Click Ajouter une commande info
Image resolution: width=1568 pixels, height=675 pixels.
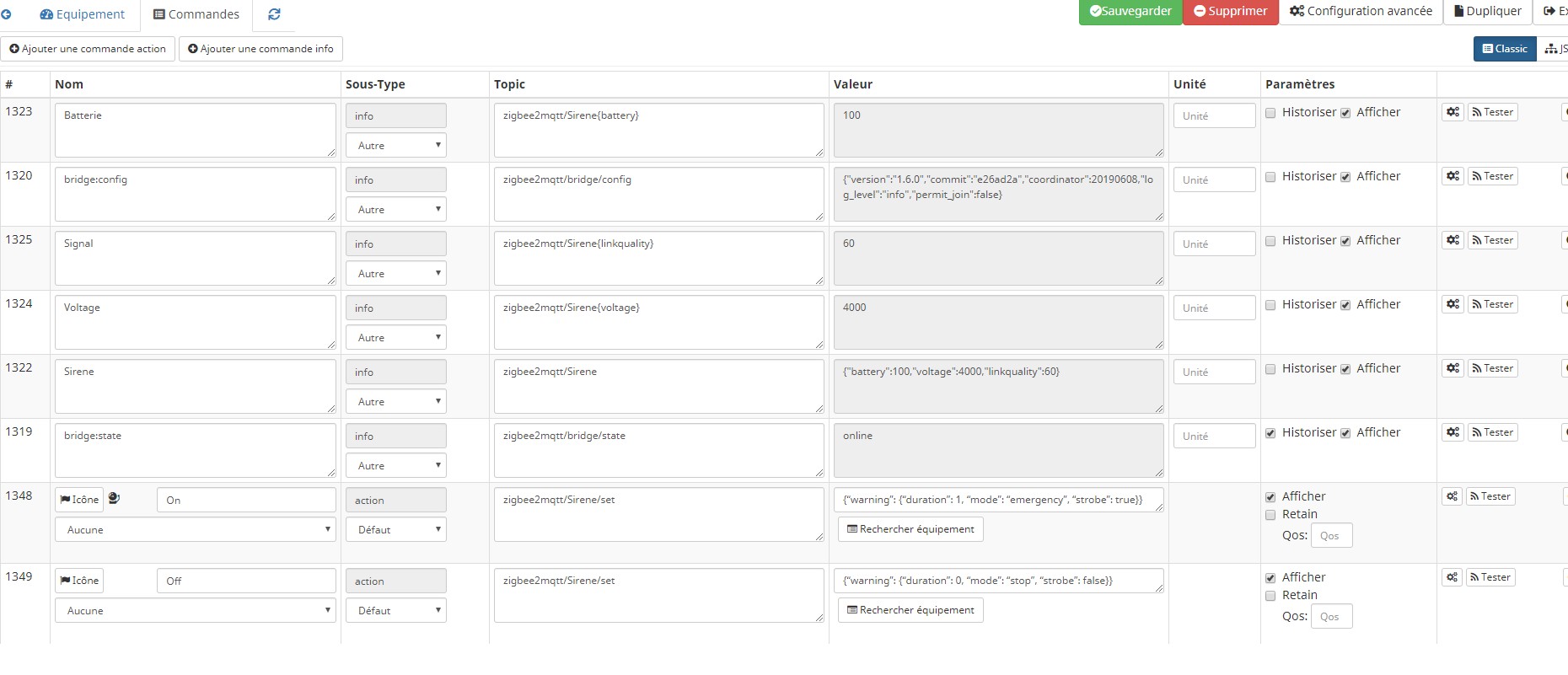260,49
